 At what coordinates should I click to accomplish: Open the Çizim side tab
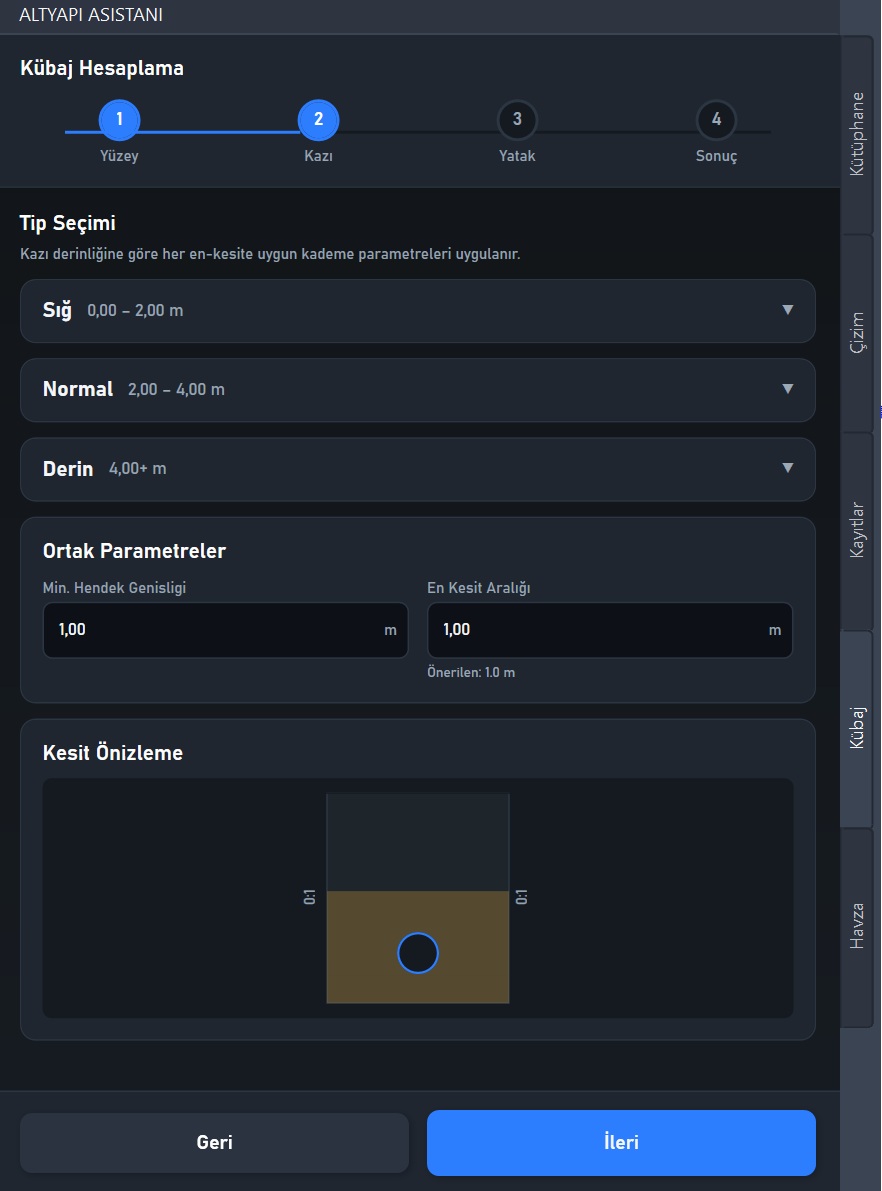coord(857,333)
